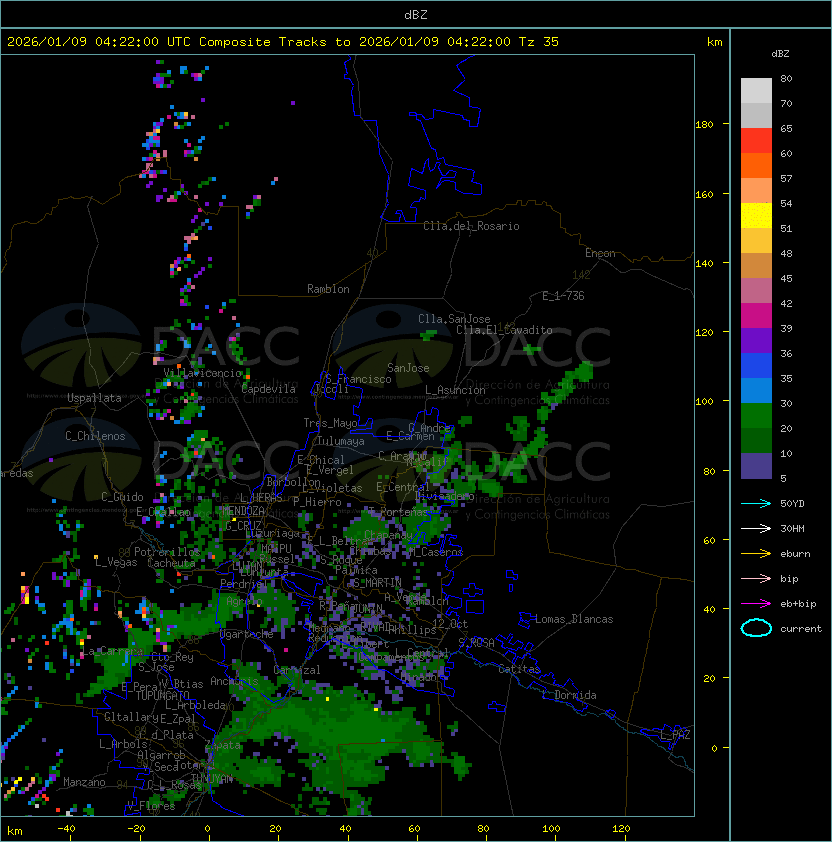Click the MENDOZA city label
This screenshot has width=832, height=842.
click(243, 511)
